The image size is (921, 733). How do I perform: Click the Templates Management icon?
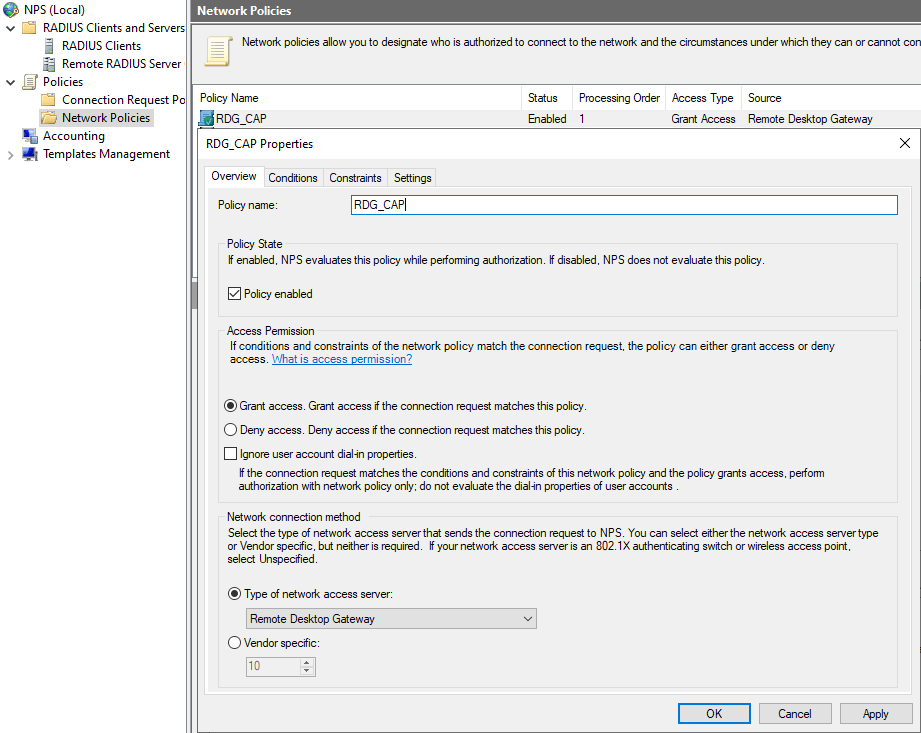pyautogui.click(x=30, y=154)
